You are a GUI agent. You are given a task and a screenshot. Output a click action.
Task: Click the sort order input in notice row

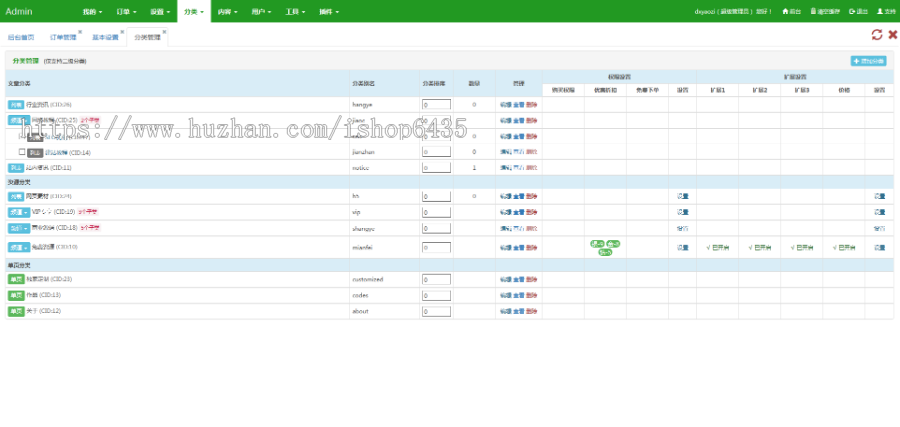(x=436, y=168)
